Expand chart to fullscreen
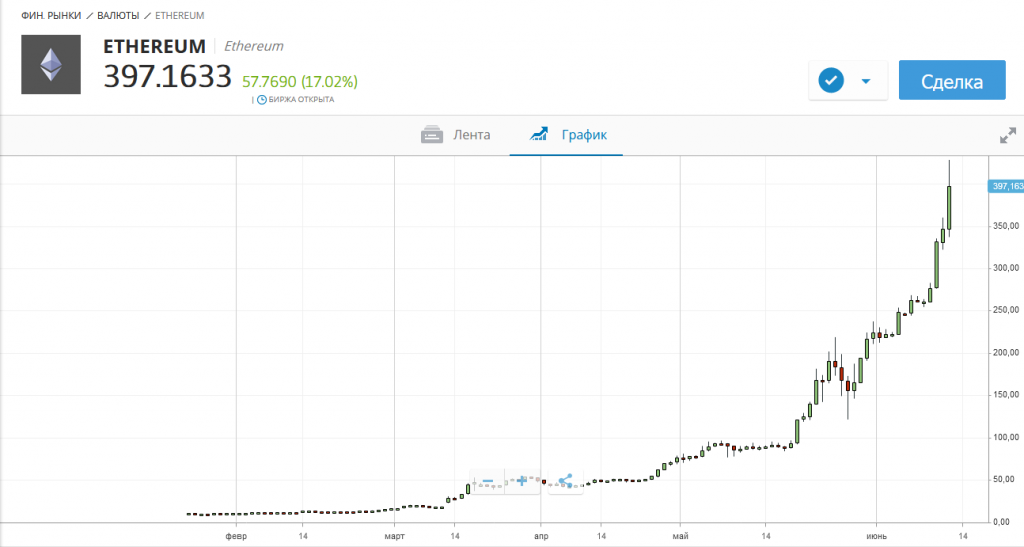This screenshot has height=547, width=1024. pyautogui.click(x=1008, y=135)
